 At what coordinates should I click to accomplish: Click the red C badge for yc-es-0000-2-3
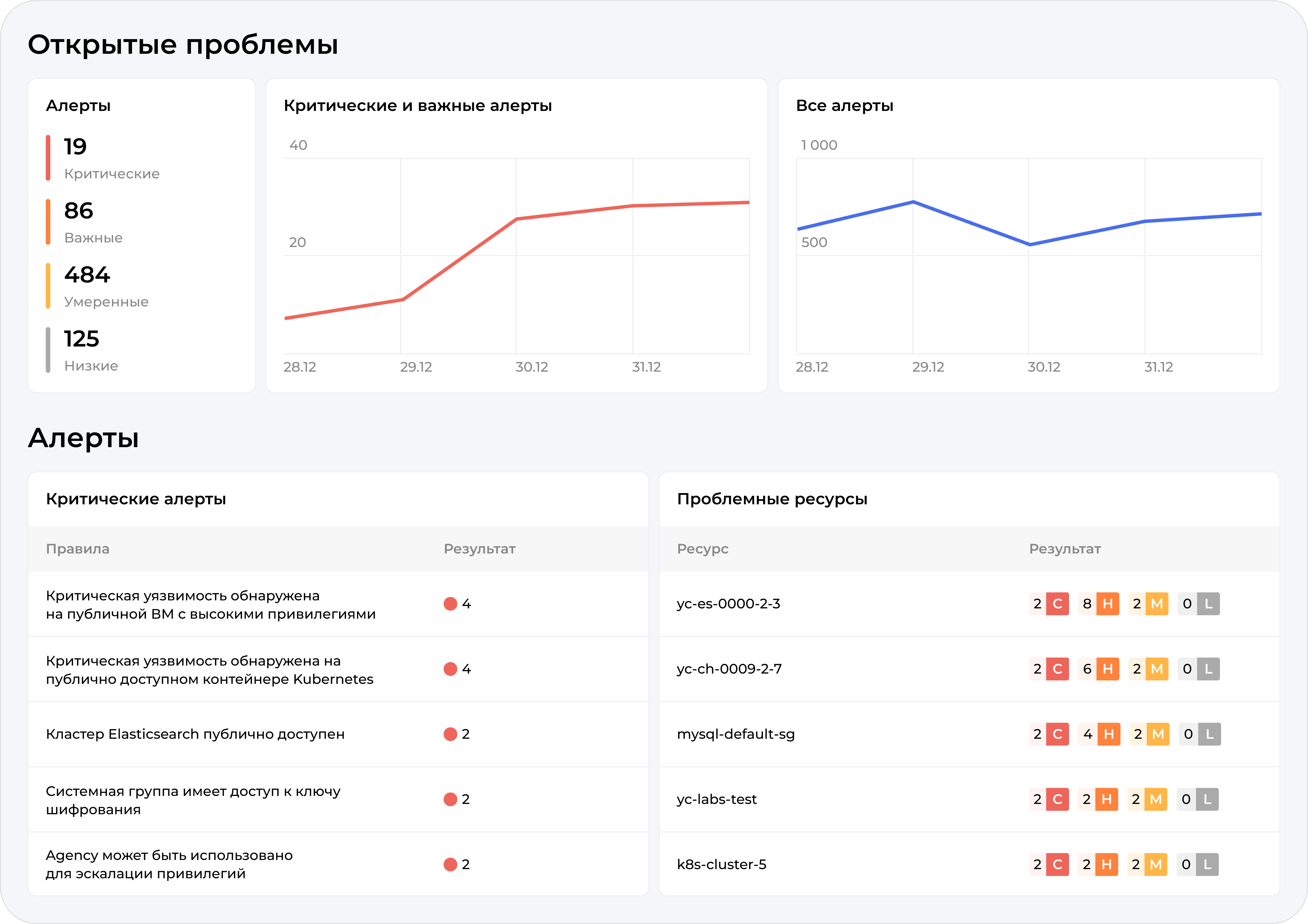[x=1057, y=604]
